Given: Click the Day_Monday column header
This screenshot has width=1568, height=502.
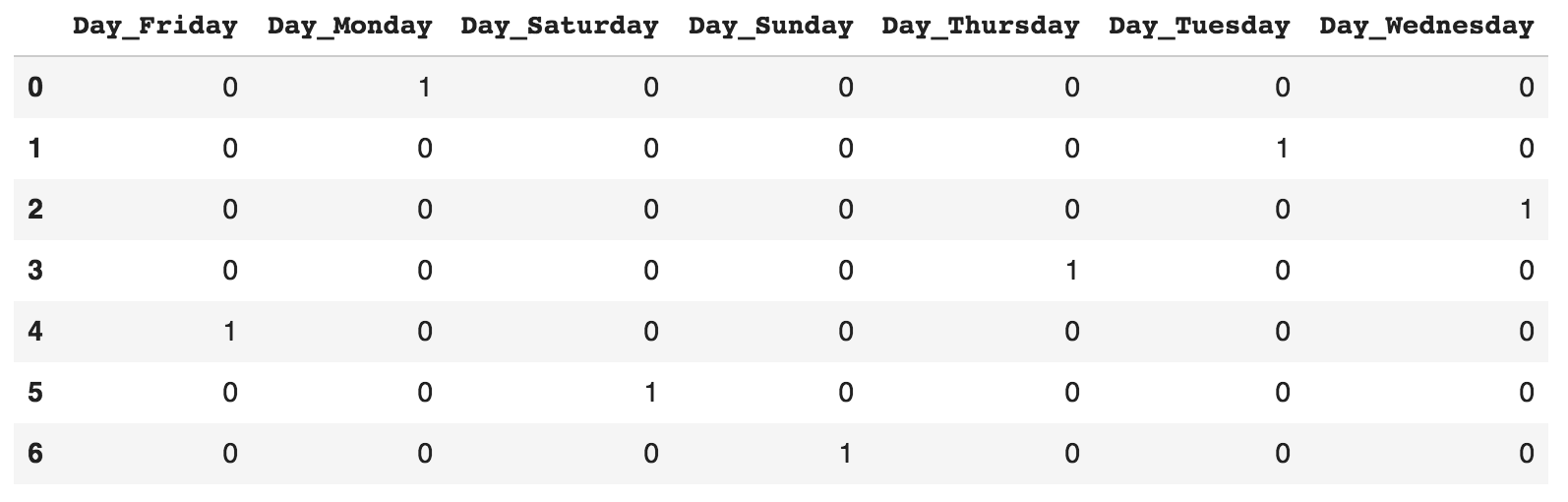Looking at the screenshot, I should (350, 27).
